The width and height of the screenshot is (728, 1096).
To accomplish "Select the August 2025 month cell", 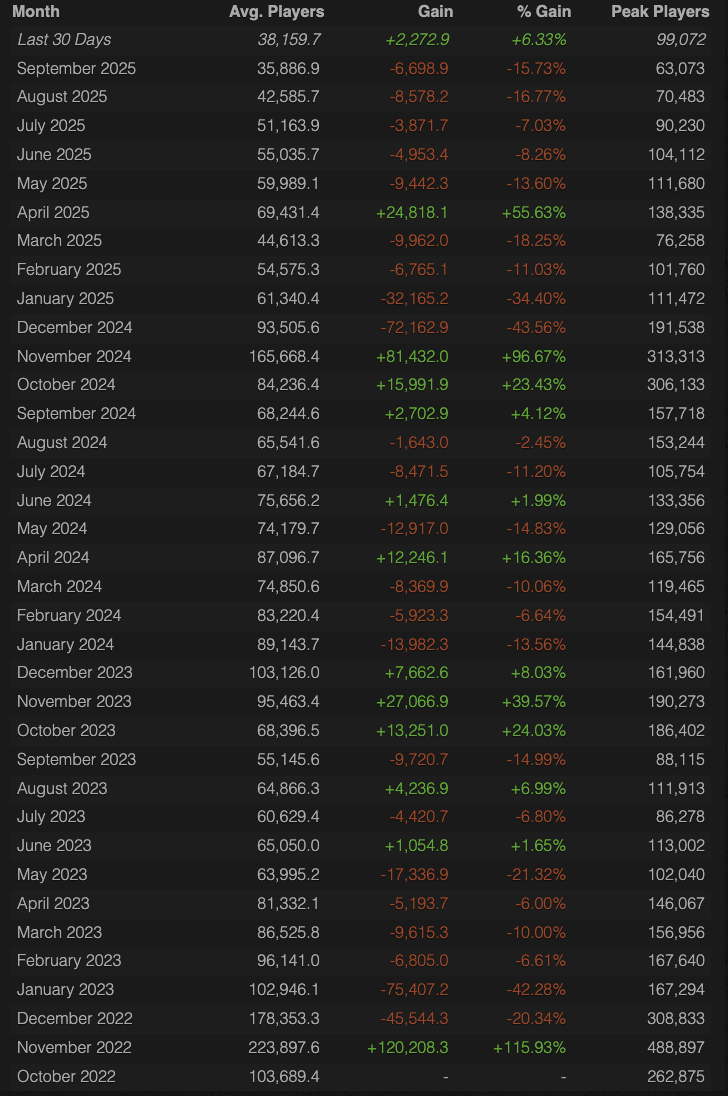I will coord(62,96).
